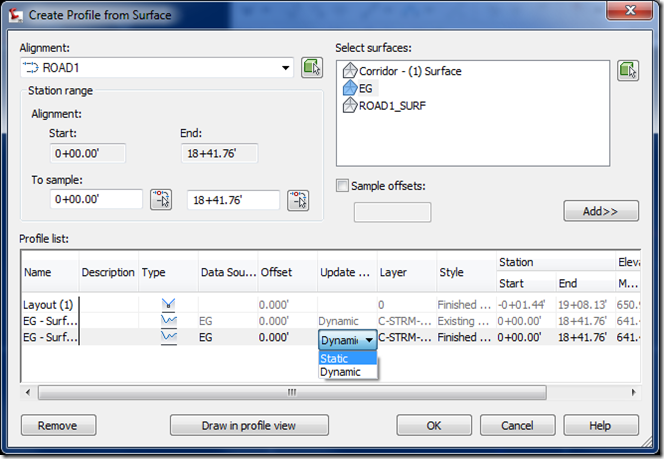Select Corridor - (1) Surface in list
Viewport: 664px width, 459px height.
(x=410, y=71)
